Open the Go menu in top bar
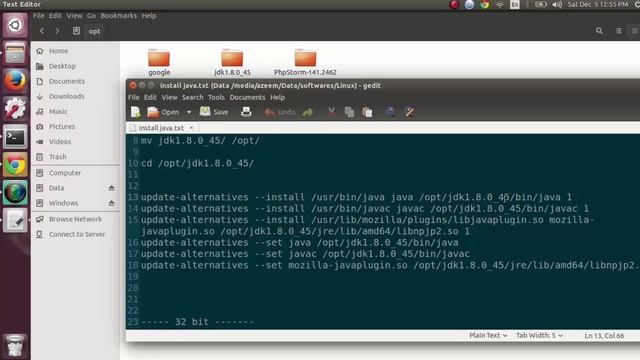Viewport: 640px width, 360px height. click(91, 16)
